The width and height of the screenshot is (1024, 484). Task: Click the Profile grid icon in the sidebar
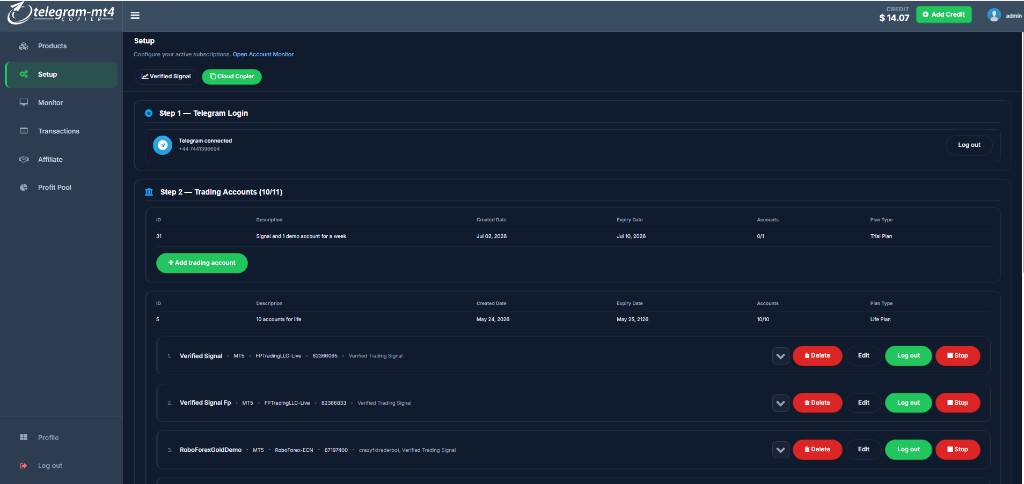click(x=24, y=438)
